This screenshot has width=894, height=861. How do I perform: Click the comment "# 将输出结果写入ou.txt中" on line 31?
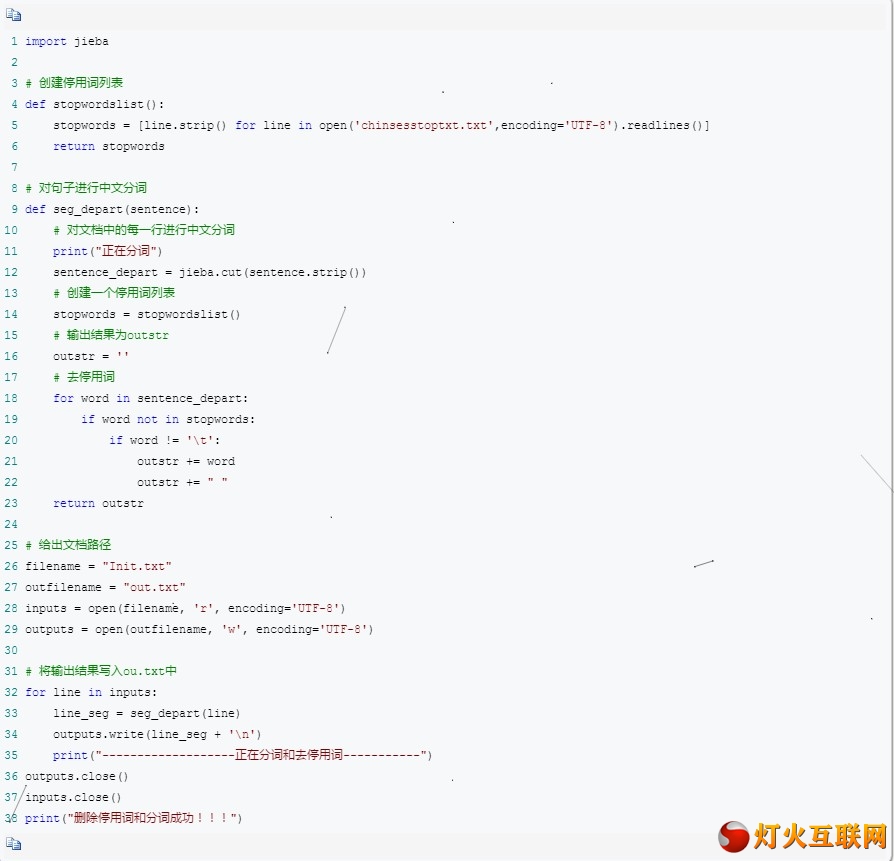coord(101,671)
